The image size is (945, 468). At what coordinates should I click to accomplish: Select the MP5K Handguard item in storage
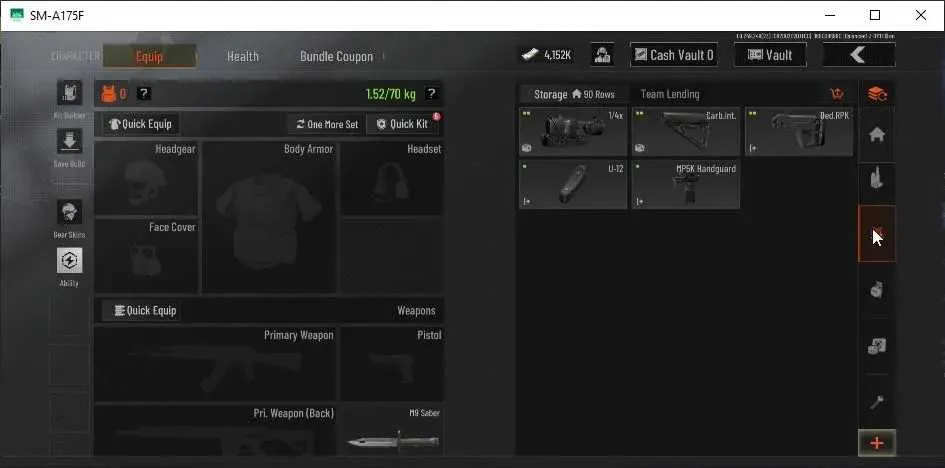click(x=686, y=184)
